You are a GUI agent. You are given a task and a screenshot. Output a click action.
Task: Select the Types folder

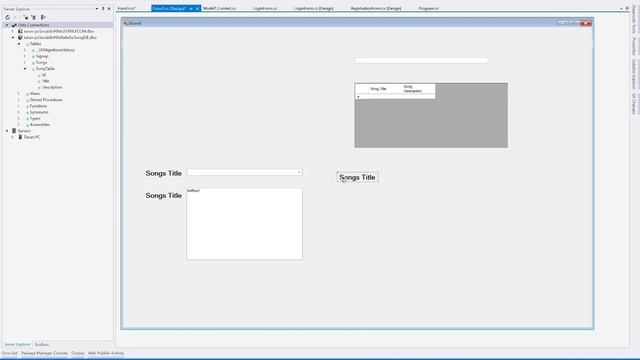point(35,118)
